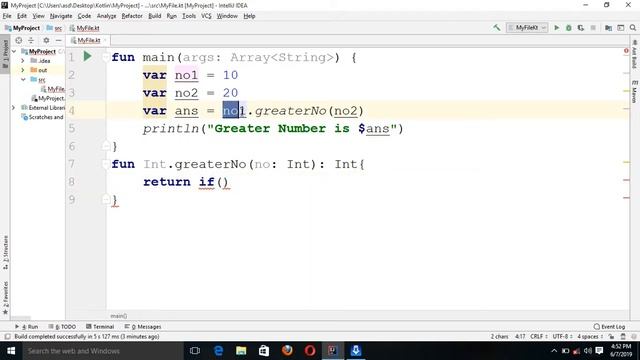This screenshot has width=640, height=360.
Task: Fold the greaterNo function at line 7
Action: click(x=105, y=164)
